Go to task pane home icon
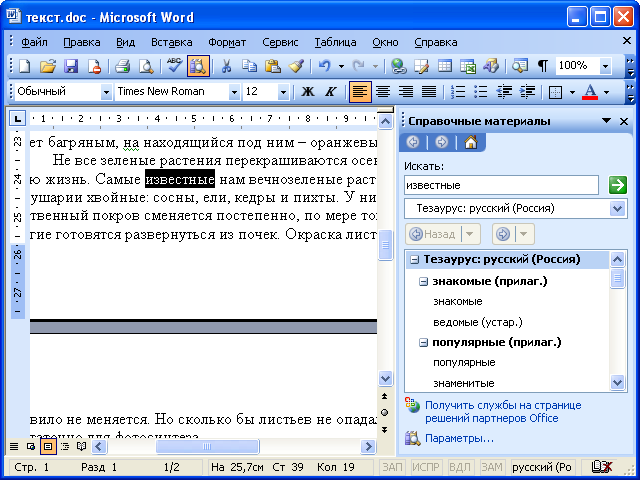 [471, 142]
